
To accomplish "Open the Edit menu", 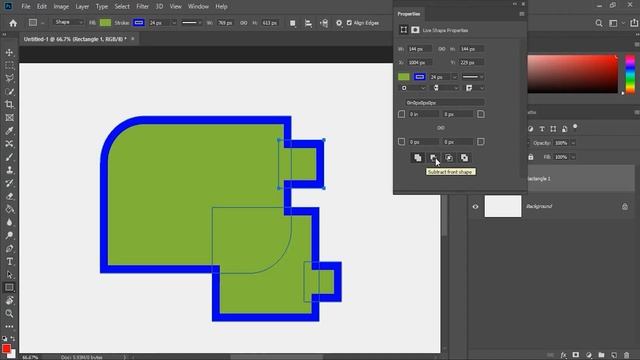I will coord(42,7).
